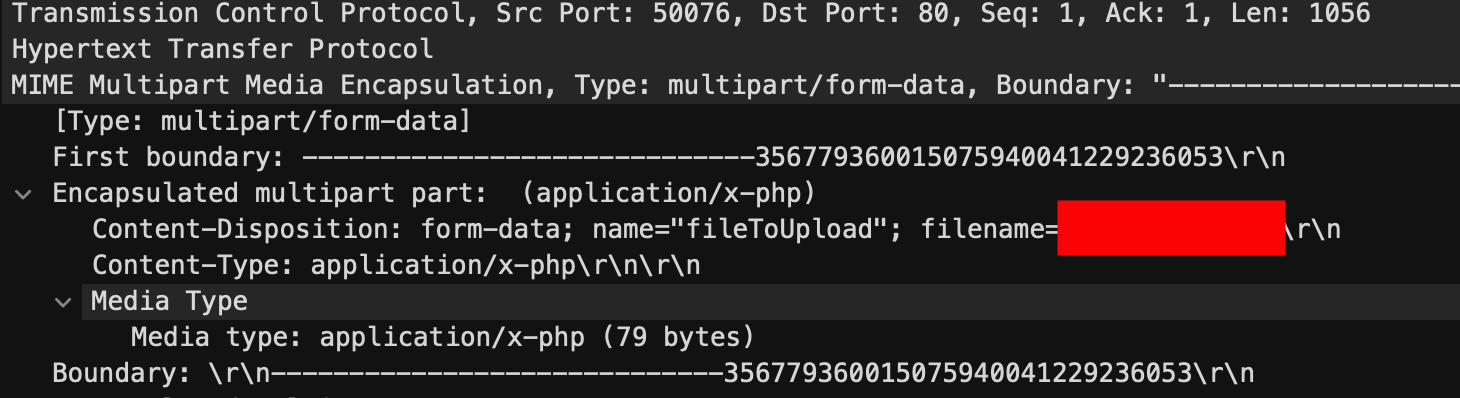Select Media type application/x-php (79 bytes) line
The height and width of the screenshot is (398, 1460).
442,337
